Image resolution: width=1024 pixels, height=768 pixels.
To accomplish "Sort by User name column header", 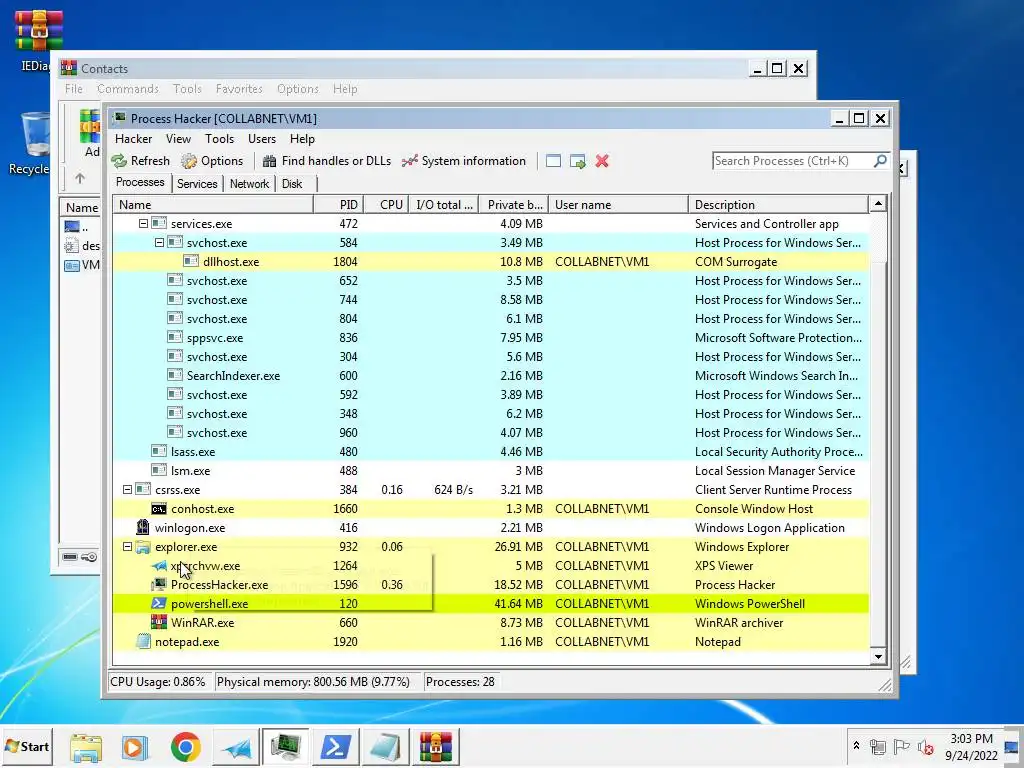I will (x=618, y=204).
